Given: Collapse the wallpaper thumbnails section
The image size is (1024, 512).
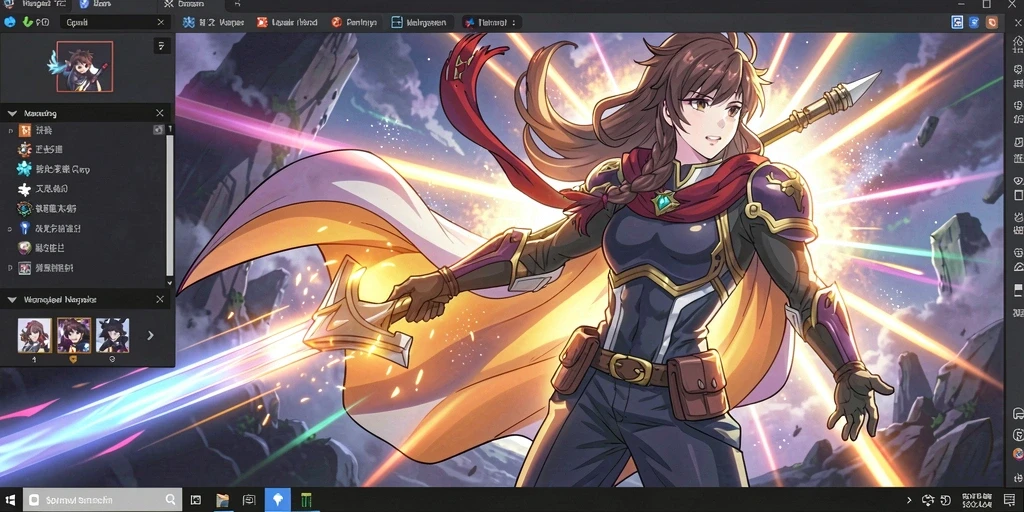Looking at the screenshot, I should [12, 300].
